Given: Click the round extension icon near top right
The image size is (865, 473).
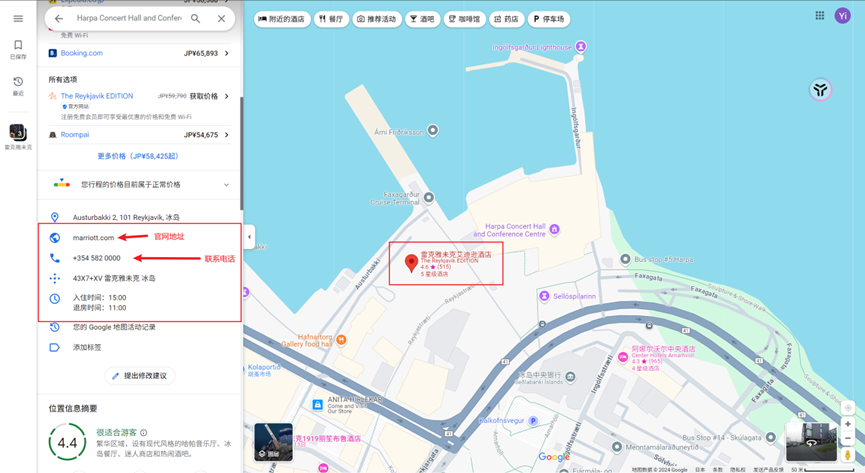Looking at the screenshot, I should click(820, 90).
